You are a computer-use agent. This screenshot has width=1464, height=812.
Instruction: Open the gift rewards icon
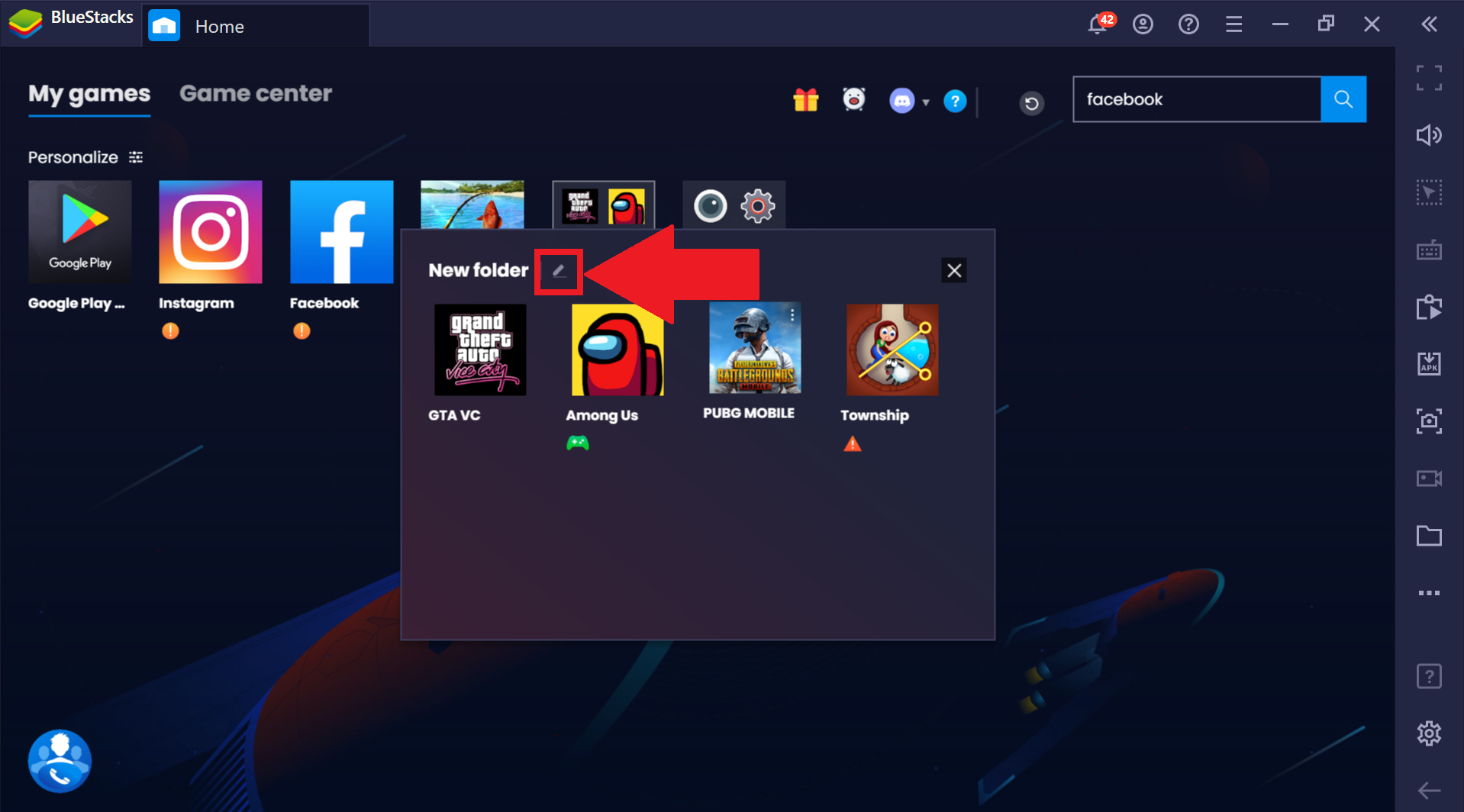pos(805,100)
